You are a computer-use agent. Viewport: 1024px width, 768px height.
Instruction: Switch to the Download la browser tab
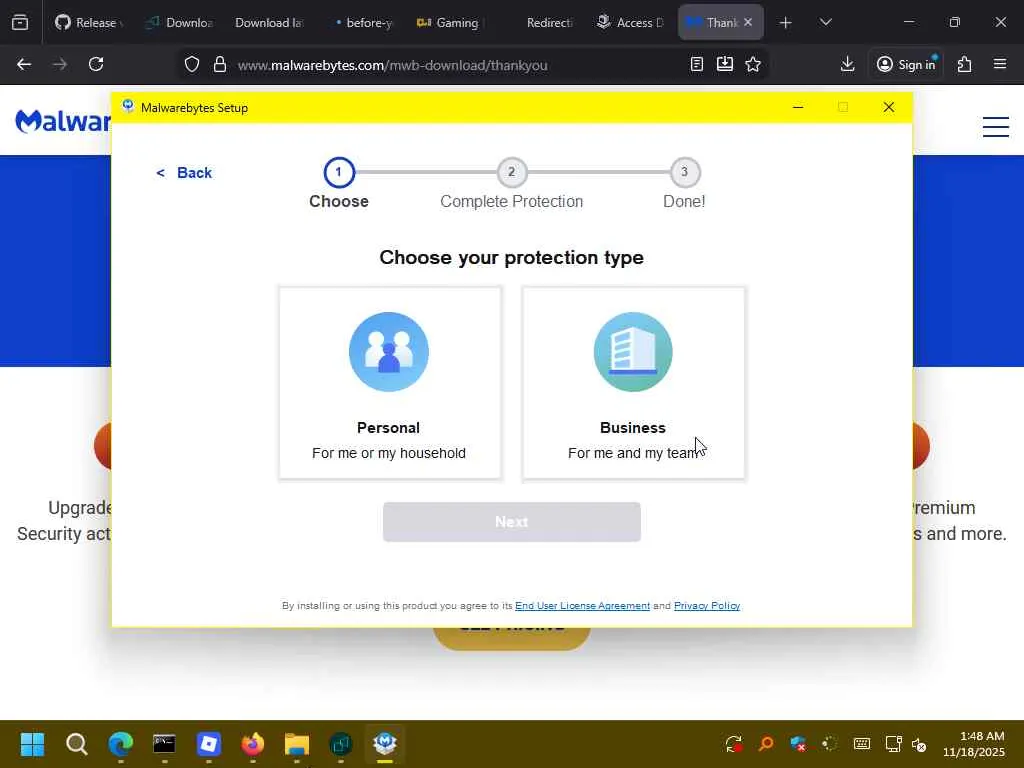point(269,23)
